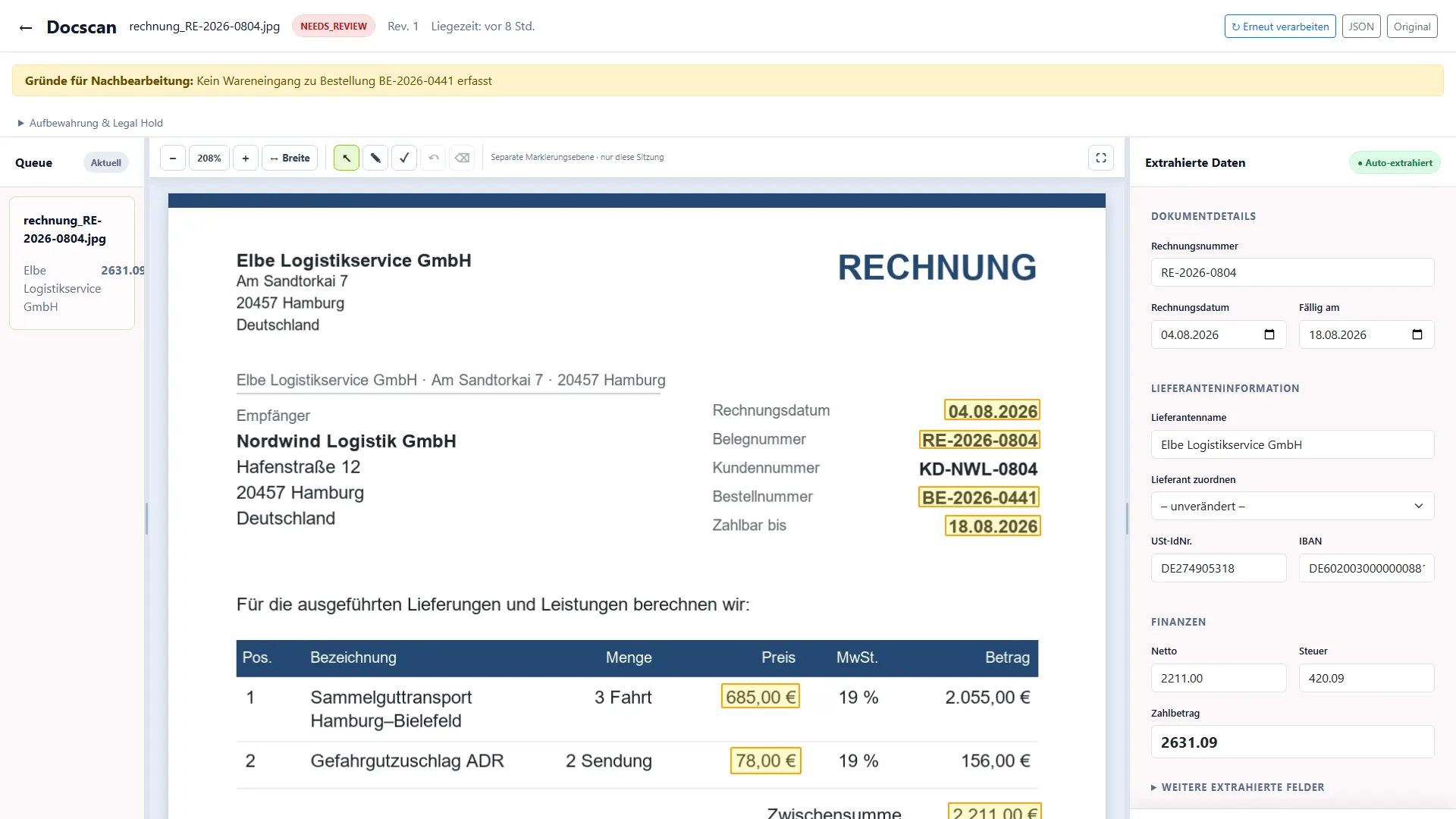1456x819 pixels.
Task: Click the Liegezeit: vor 8 Std. label
Action: 483,27
